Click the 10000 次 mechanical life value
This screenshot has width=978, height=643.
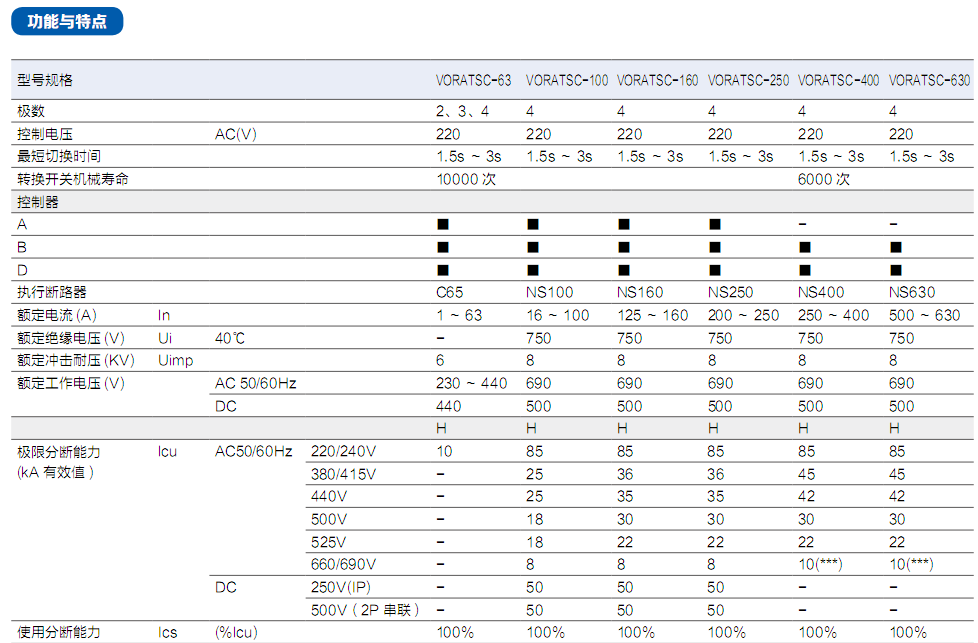pos(466,179)
